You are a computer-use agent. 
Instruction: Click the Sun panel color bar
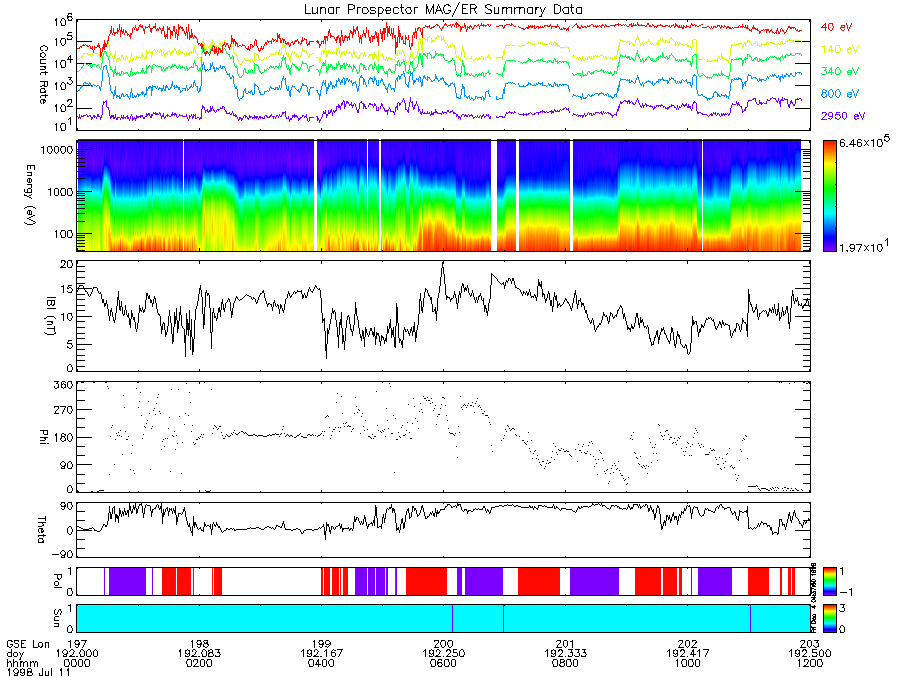[x=829, y=618]
